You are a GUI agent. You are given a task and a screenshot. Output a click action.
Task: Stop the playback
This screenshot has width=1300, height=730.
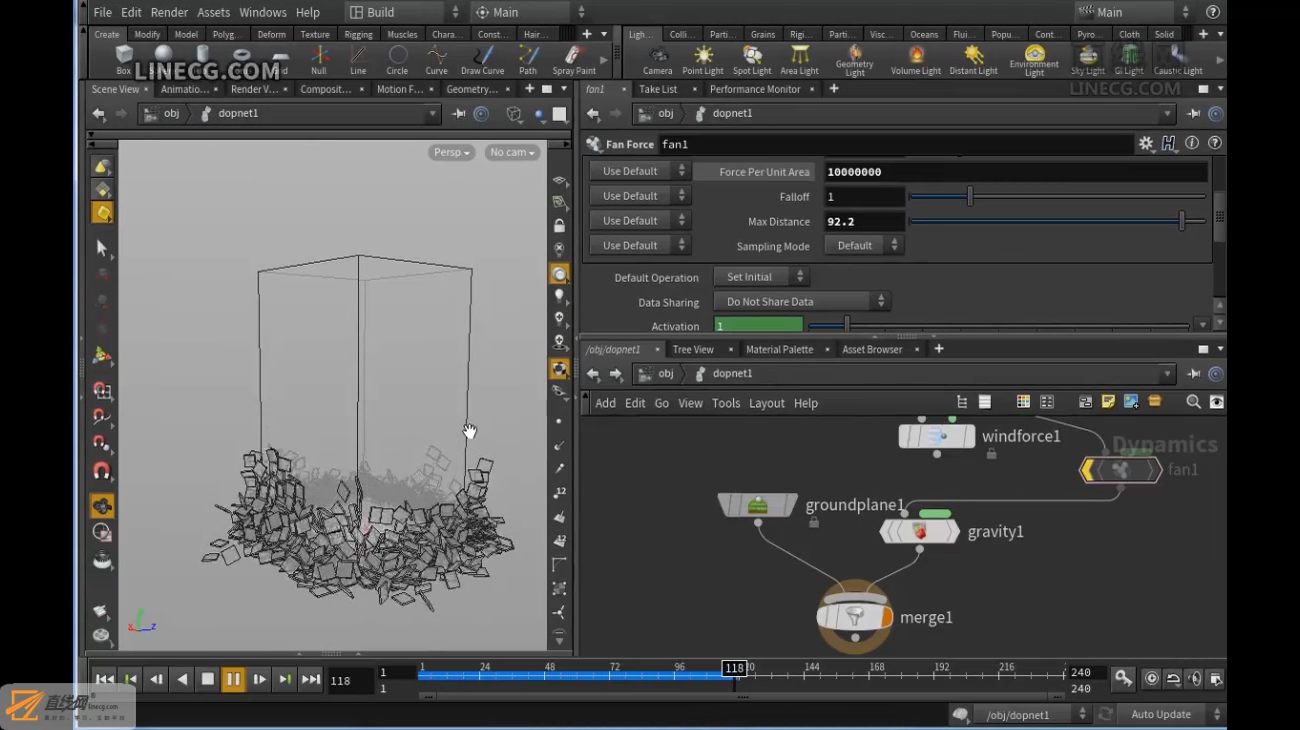(207, 679)
